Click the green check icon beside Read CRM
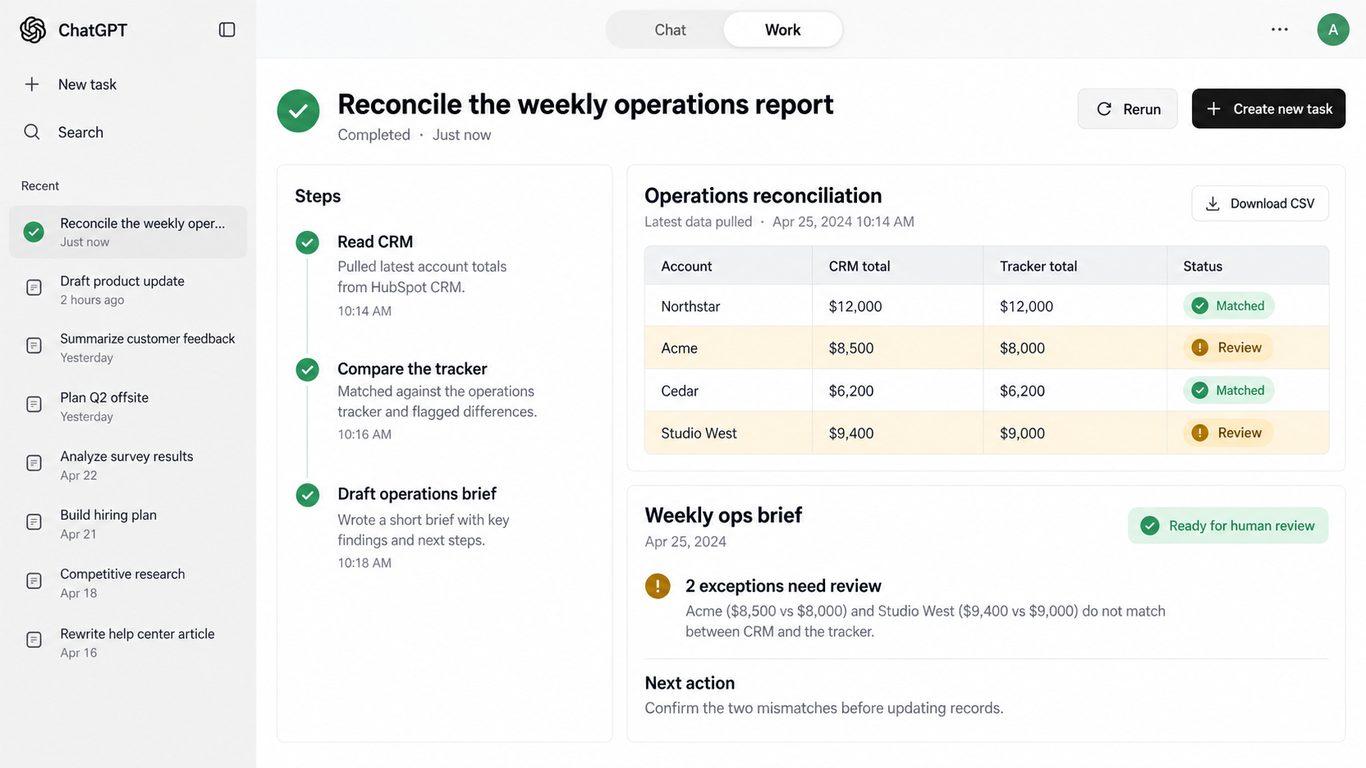 (x=307, y=243)
